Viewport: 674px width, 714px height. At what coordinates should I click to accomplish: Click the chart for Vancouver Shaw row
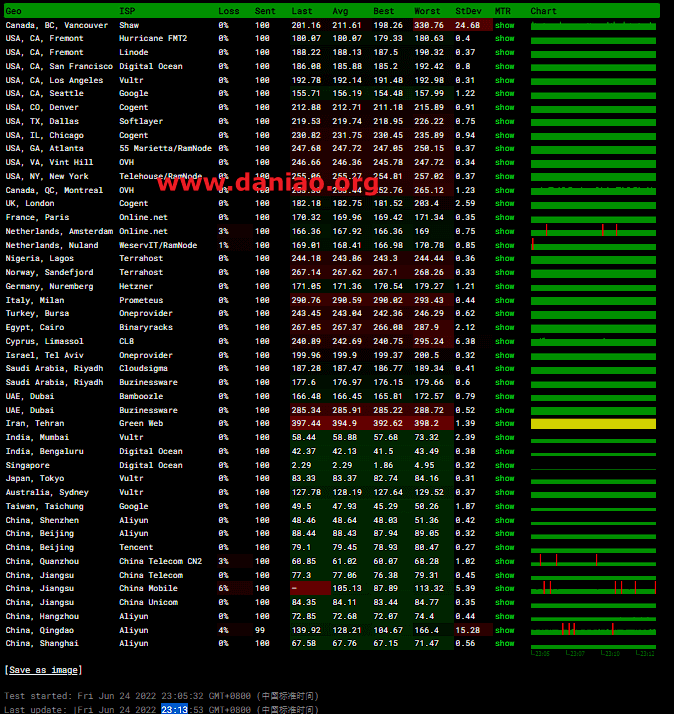[x=593, y=26]
